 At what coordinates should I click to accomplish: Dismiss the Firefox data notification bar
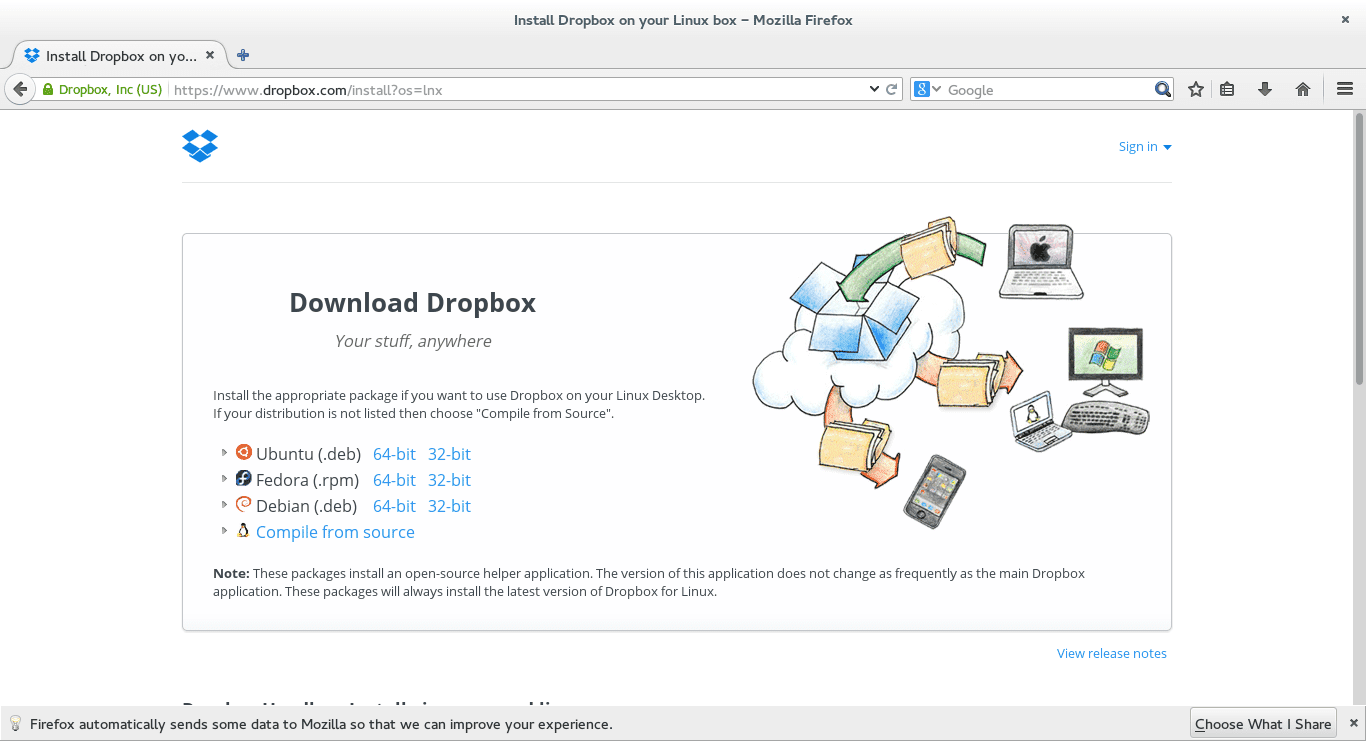(x=1353, y=723)
